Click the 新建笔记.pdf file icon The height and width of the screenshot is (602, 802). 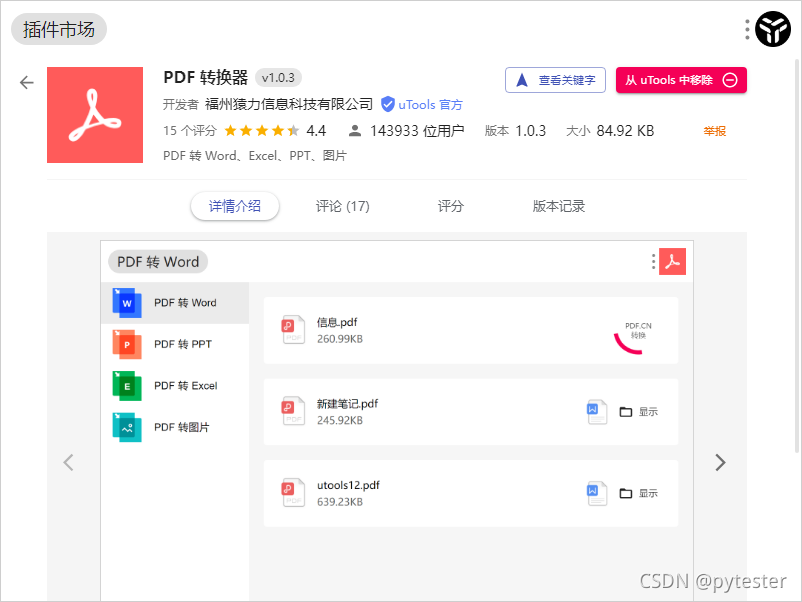click(x=293, y=411)
